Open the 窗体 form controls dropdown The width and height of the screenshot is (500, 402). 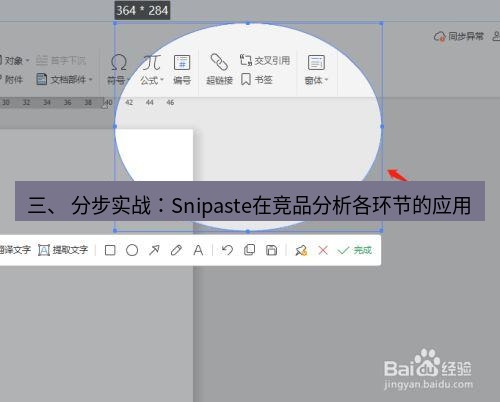tap(316, 70)
